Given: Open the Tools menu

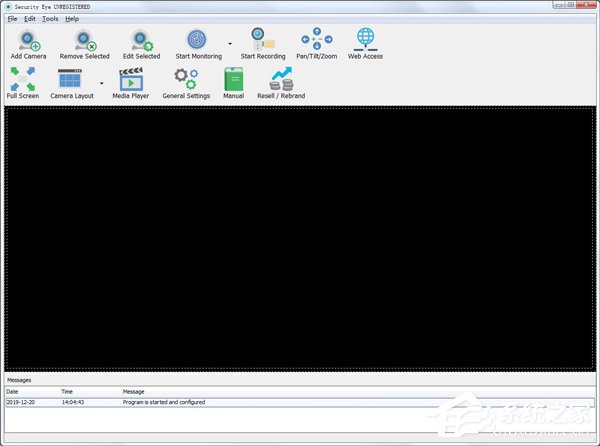Looking at the screenshot, I should pos(50,19).
